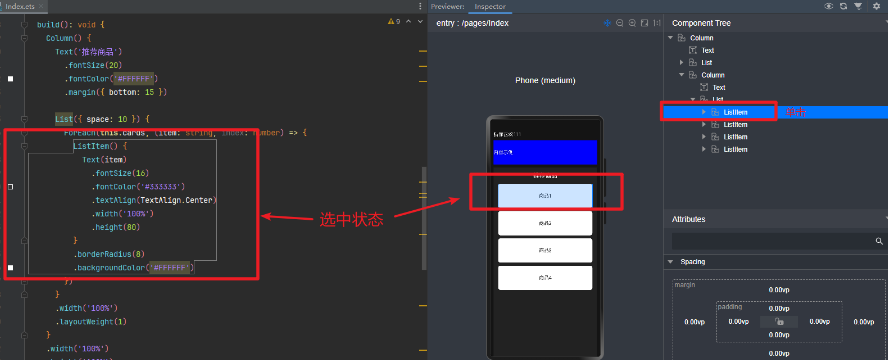888x360 pixels.
Task: Expand the highlighted ListItem node arrow
Action: point(704,112)
